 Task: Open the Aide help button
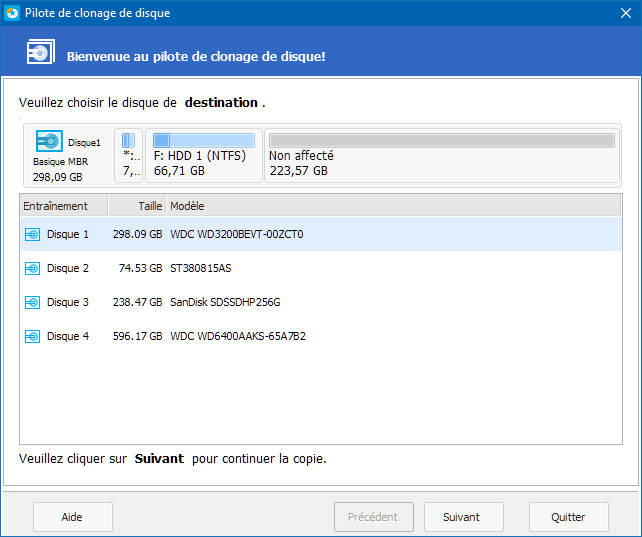click(x=73, y=517)
